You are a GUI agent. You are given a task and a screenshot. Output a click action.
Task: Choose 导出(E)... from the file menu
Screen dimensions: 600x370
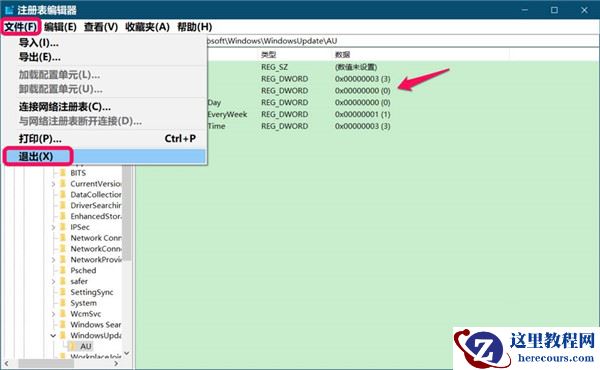pyautogui.click(x=39, y=57)
